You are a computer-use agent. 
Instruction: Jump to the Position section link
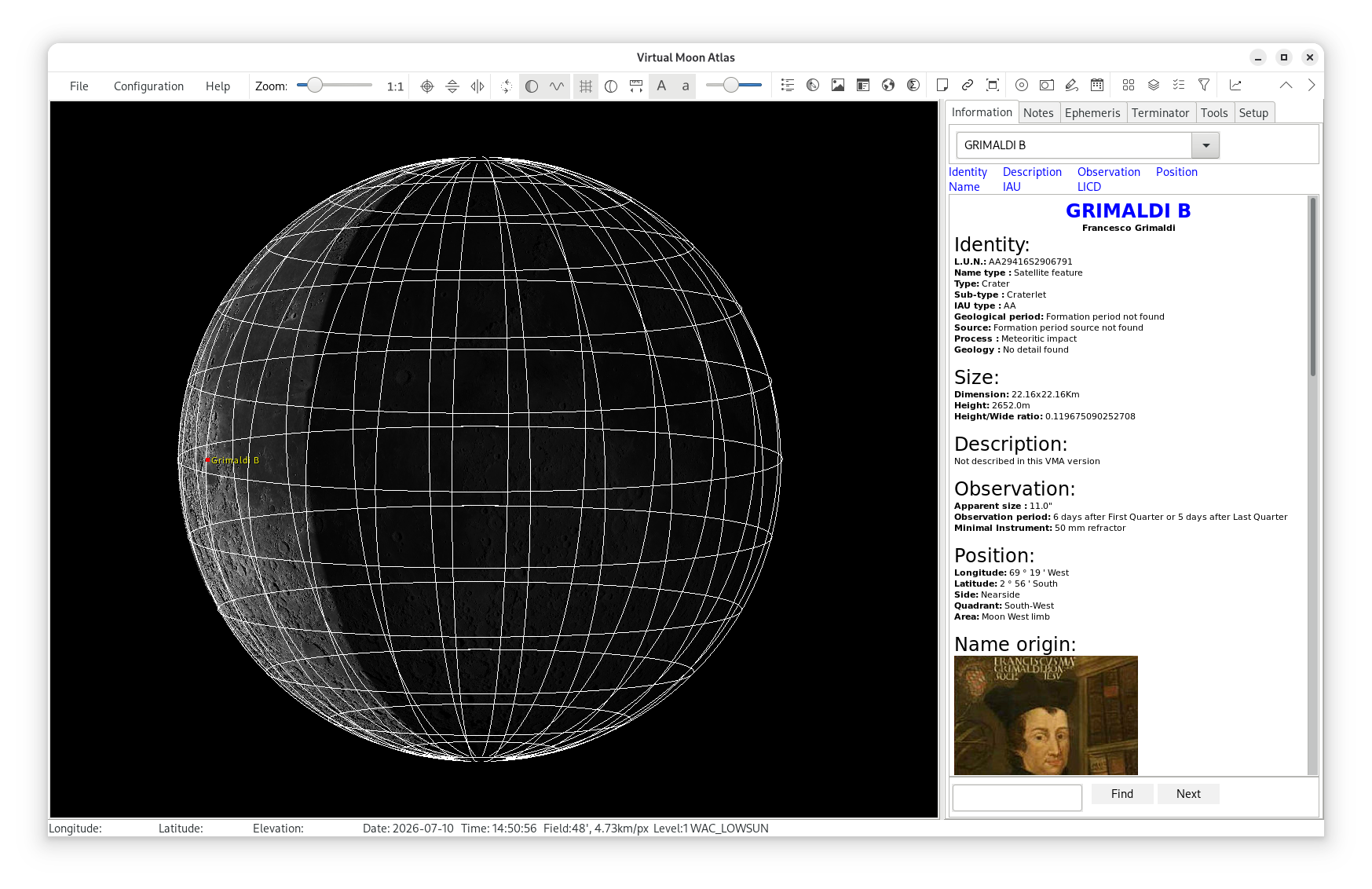(x=1176, y=172)
